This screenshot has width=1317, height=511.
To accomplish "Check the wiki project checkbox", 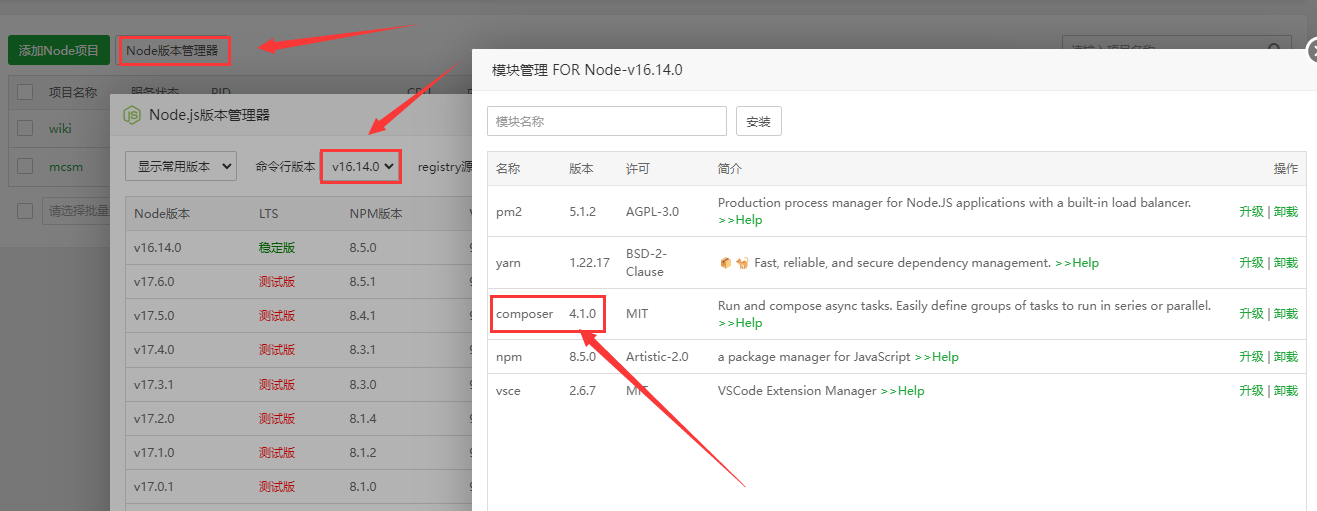I will pyautogui.click(x=25, y=129).
